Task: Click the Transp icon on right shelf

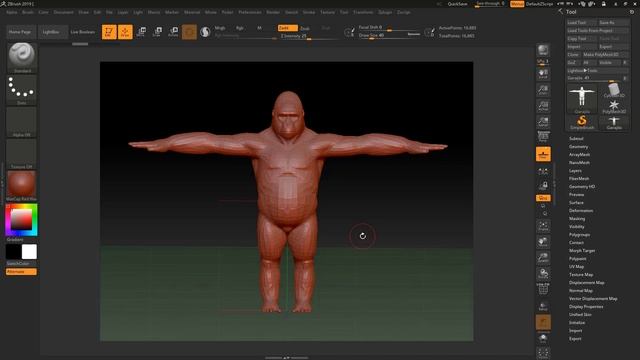Action: [543, 306]
